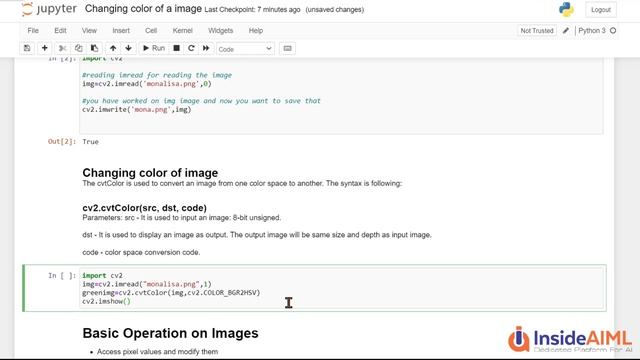This screenshot has width=640, height=360.
Task: Click the Access pixel values bullet text
Action: click(x=158, y=351)
